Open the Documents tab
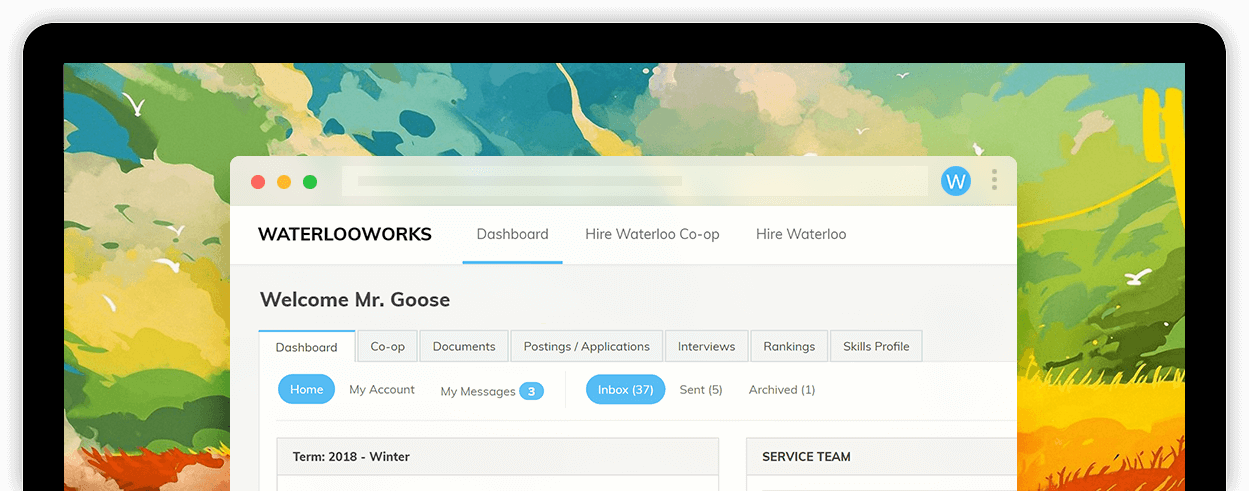This screenshot has height=491, width=1249. click(x=464, y=346)
